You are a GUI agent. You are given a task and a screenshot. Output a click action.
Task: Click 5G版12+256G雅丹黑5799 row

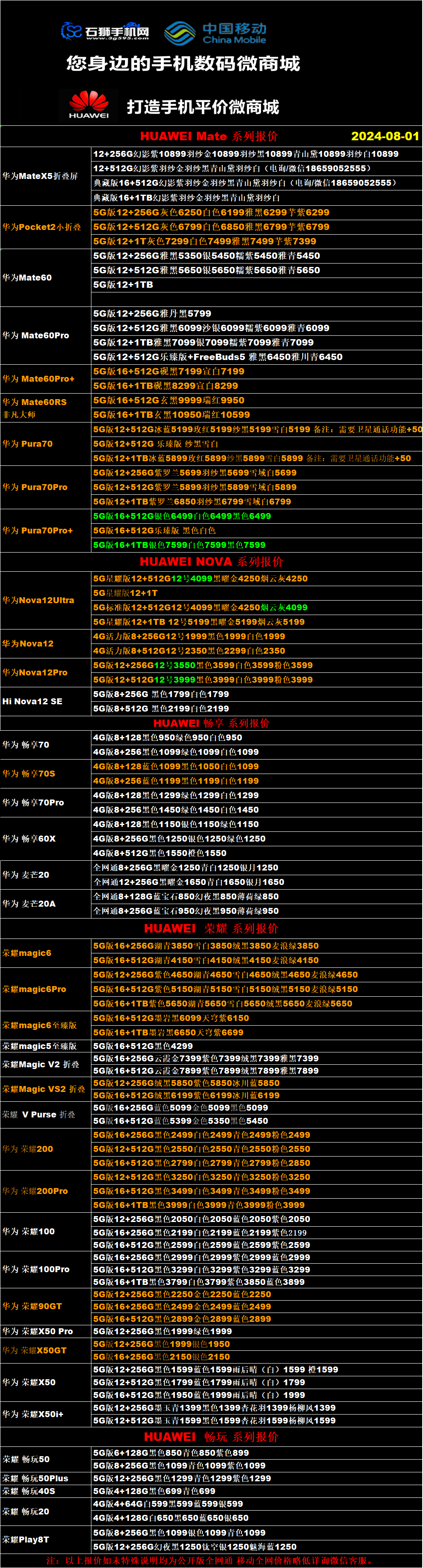(x=256, y=314)
